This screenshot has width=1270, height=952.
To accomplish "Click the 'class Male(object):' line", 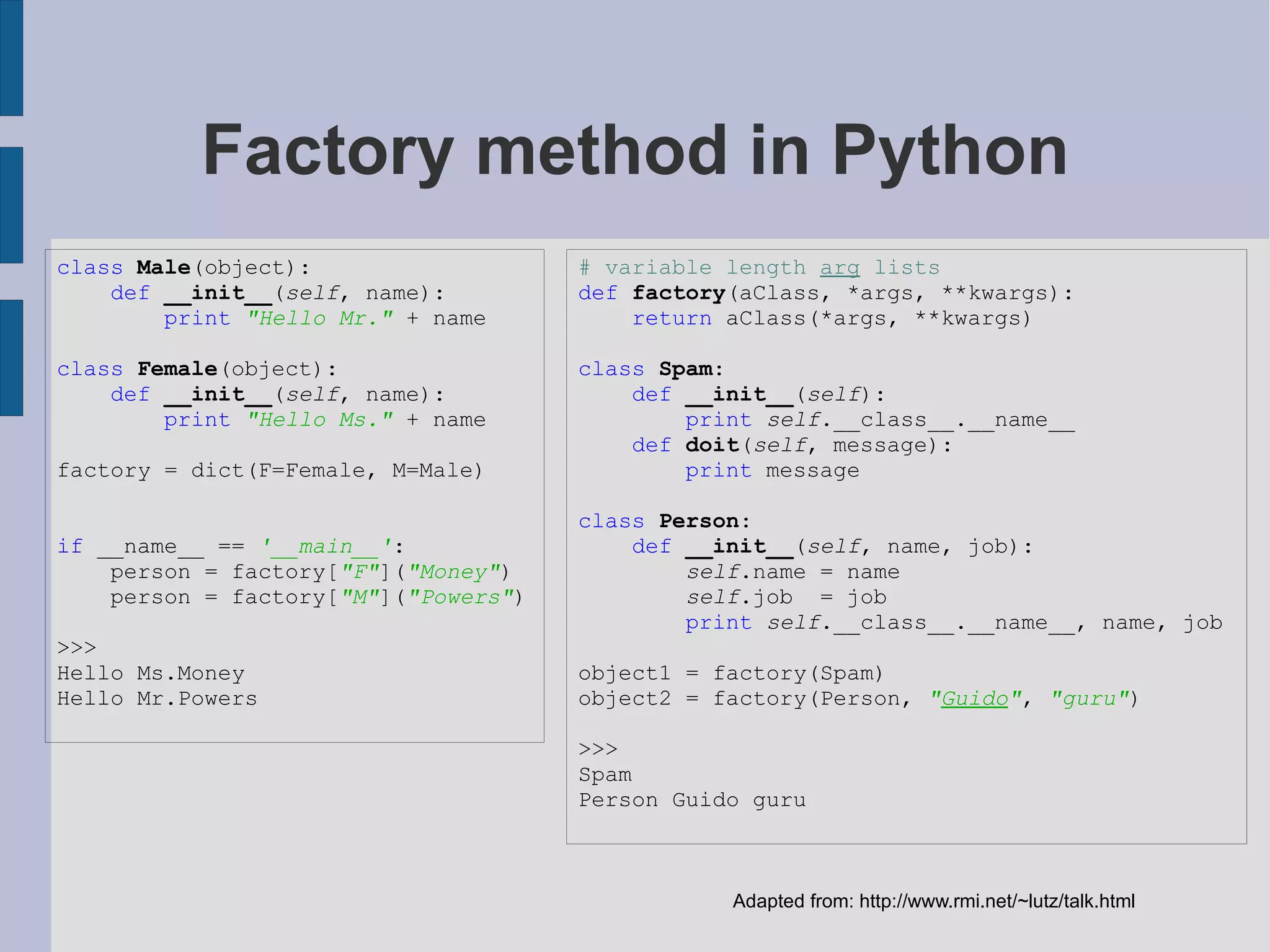I will (184, 268).
